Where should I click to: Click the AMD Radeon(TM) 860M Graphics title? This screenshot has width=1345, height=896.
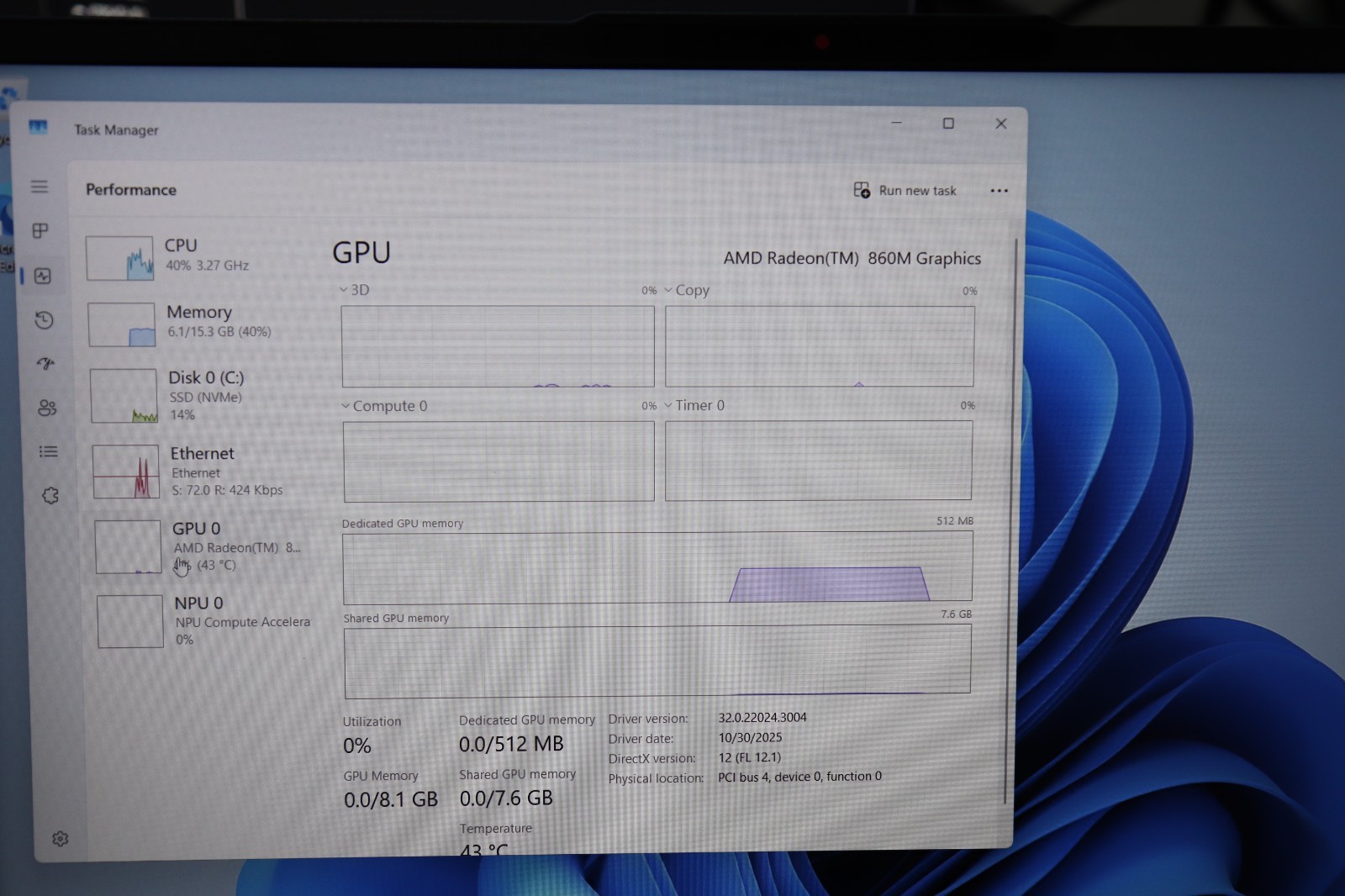coord(852,258)
